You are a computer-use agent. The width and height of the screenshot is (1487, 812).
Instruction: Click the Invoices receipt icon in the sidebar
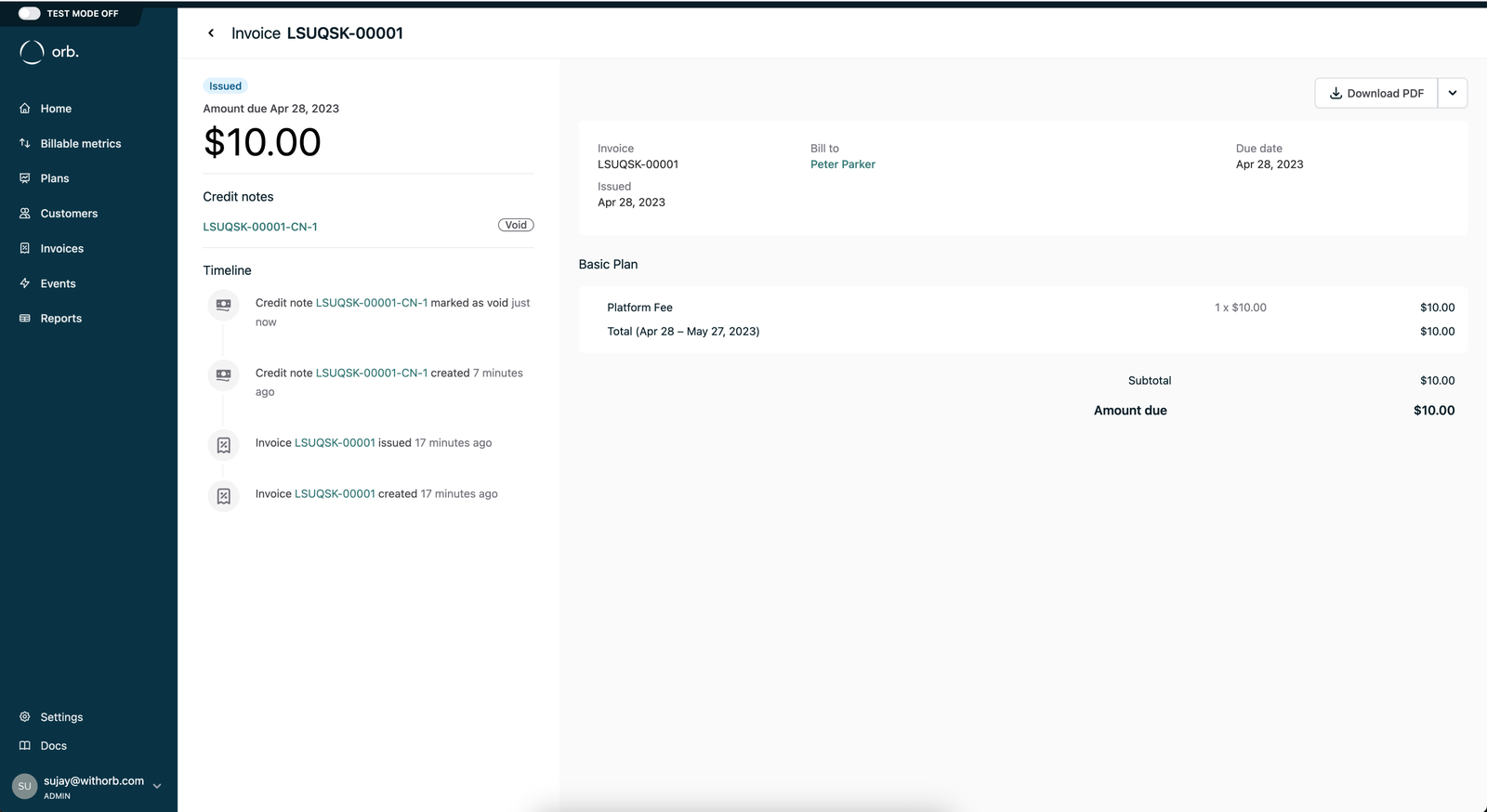pyautogui.click(x=25, y=248)
